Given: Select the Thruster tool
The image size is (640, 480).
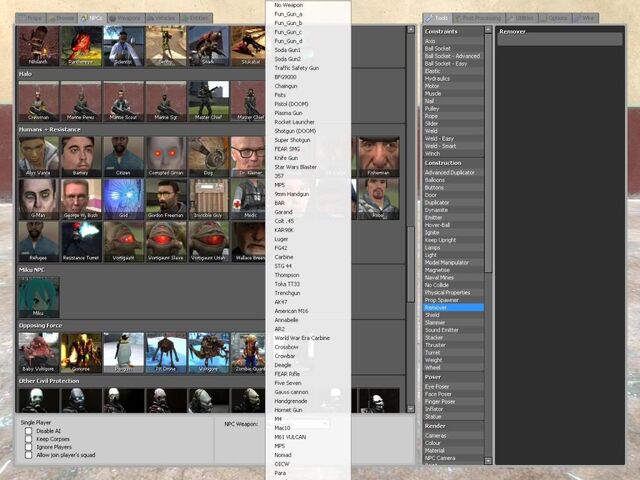Looking at the screenshot, I should [454, 345].
